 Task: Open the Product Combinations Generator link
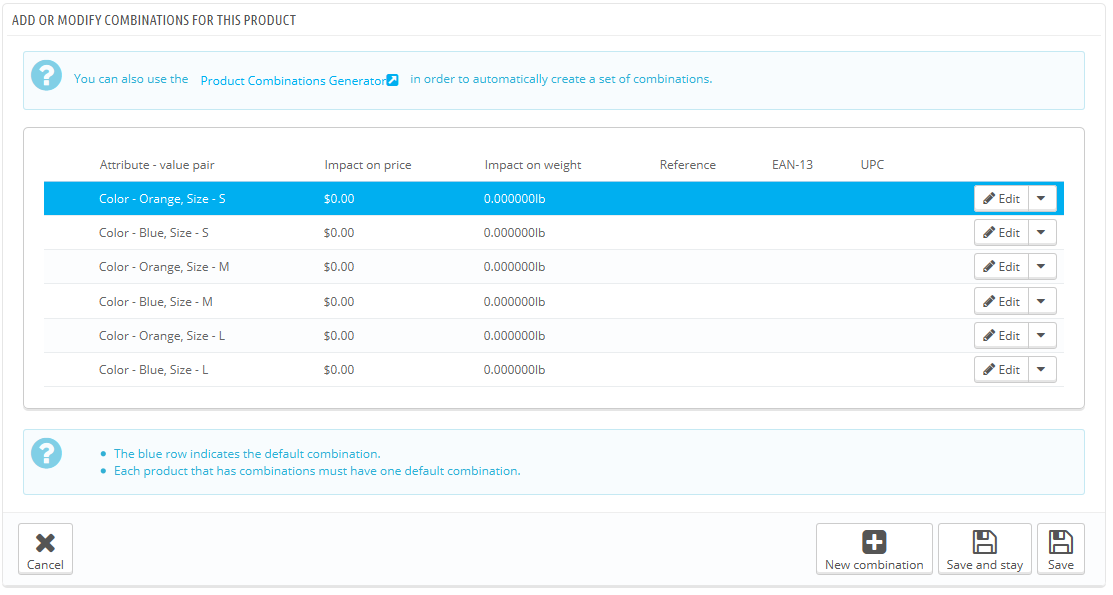pos(293,81)
